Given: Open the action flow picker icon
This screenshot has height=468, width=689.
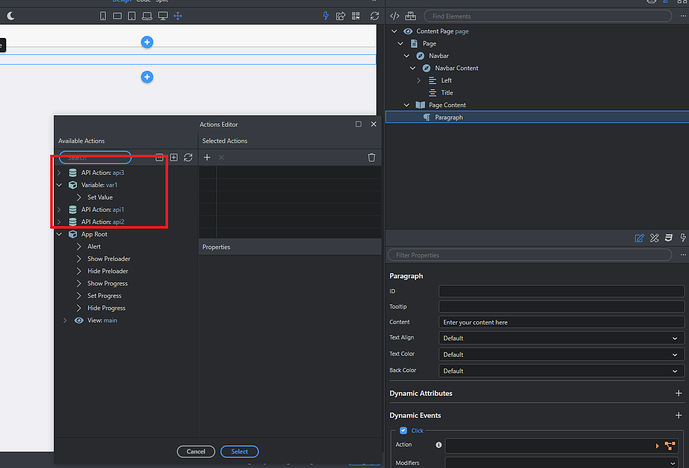Looking at the screenshot, I should [669, 445].
